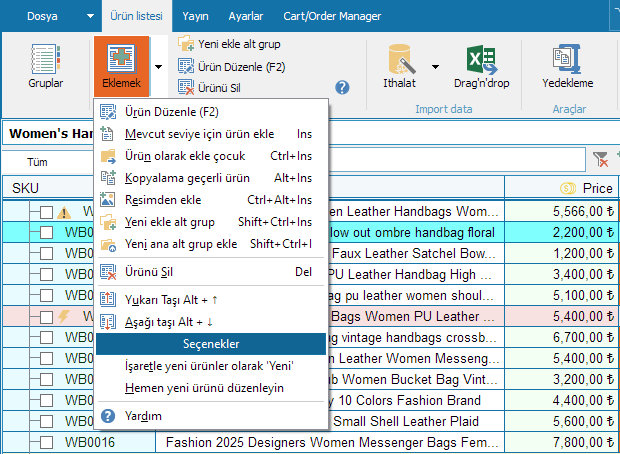The image size is (620, 454).
Task: Click the price 3,200,00 ₺ cell
Action: pyautogui.click(x=561, y=379)
